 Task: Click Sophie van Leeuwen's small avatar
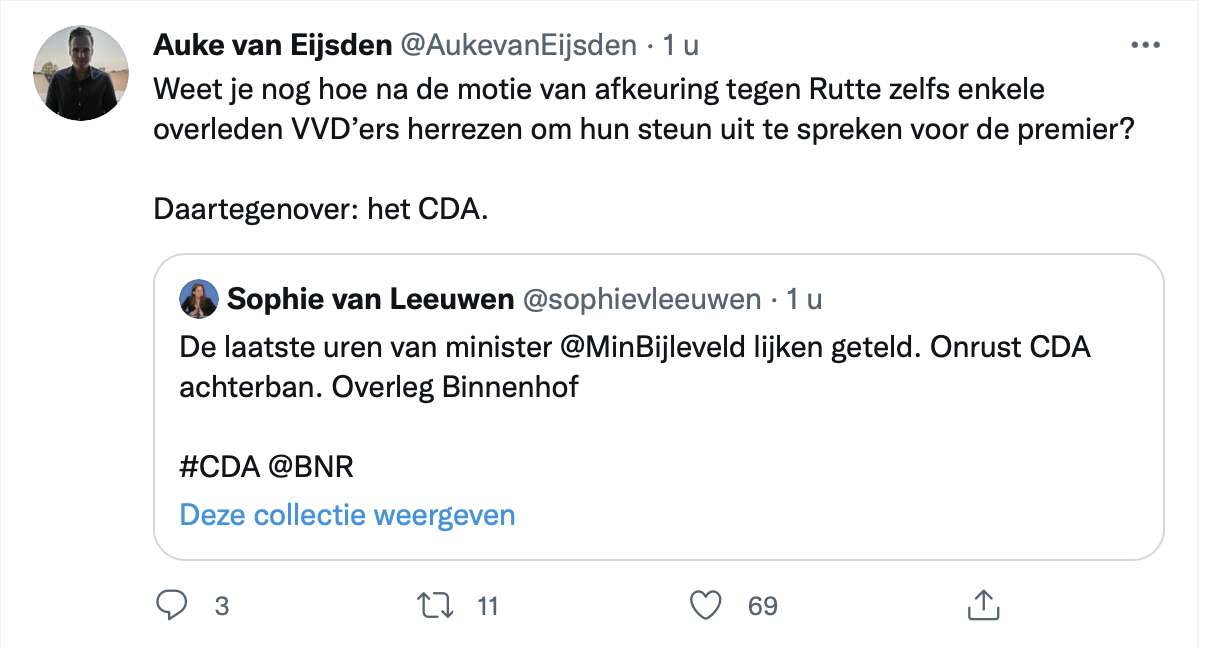199,298
